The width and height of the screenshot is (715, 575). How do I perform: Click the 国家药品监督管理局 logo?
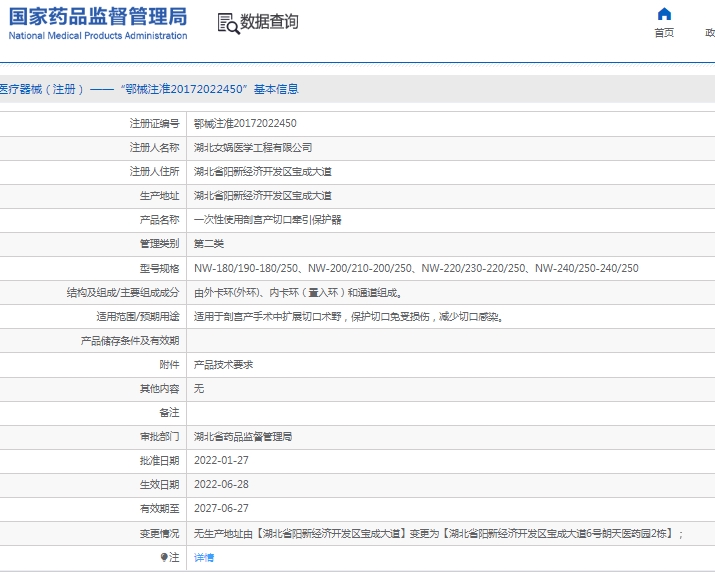pyautogui.click(x=98, y=17)
